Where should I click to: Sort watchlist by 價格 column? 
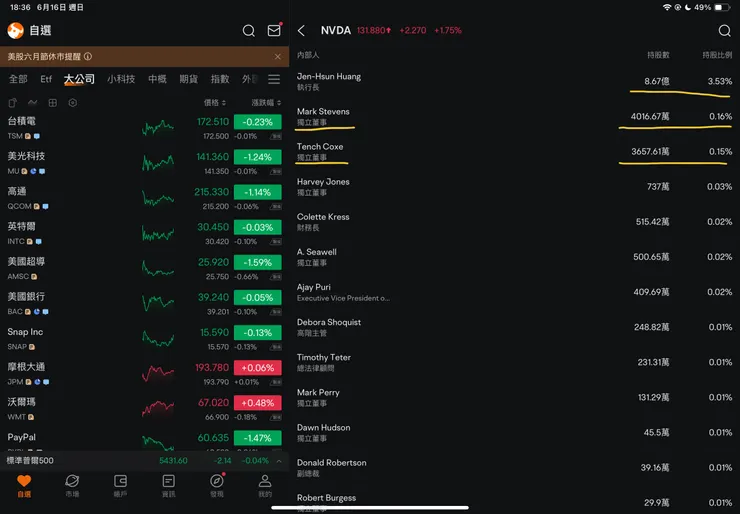pyautogui.click(x=215, y=102)
